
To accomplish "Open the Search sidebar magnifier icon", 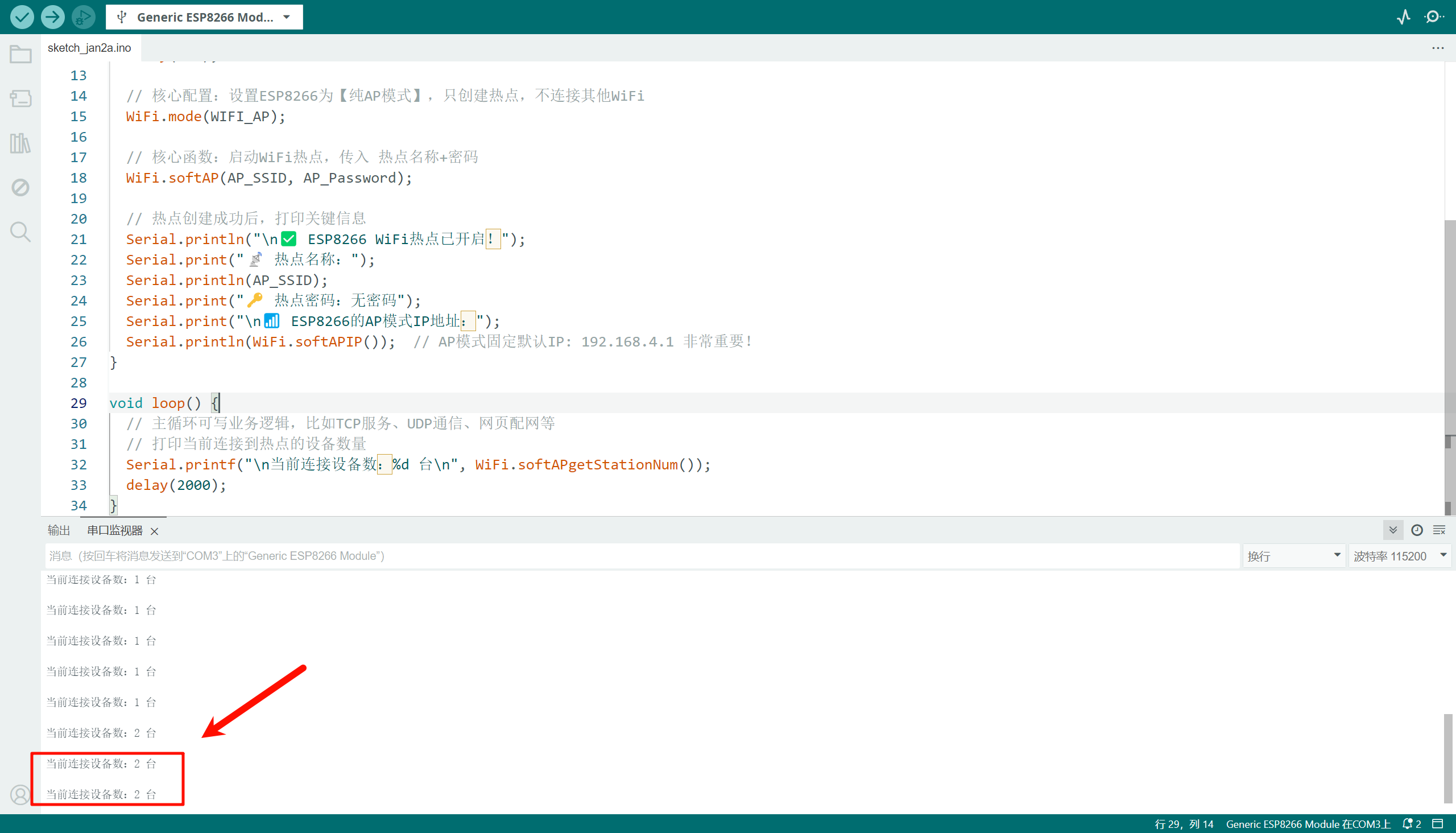I will pos(20,232).
